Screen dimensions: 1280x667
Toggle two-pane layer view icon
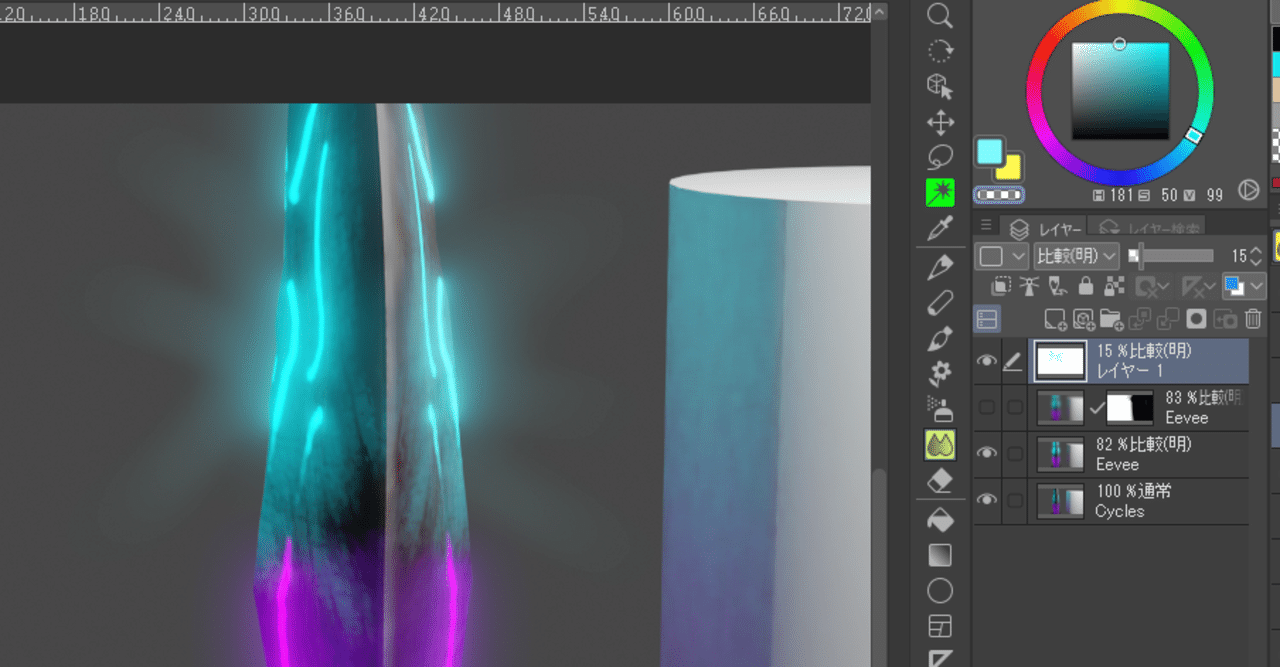pyautogui.click(x=987, y=319)
